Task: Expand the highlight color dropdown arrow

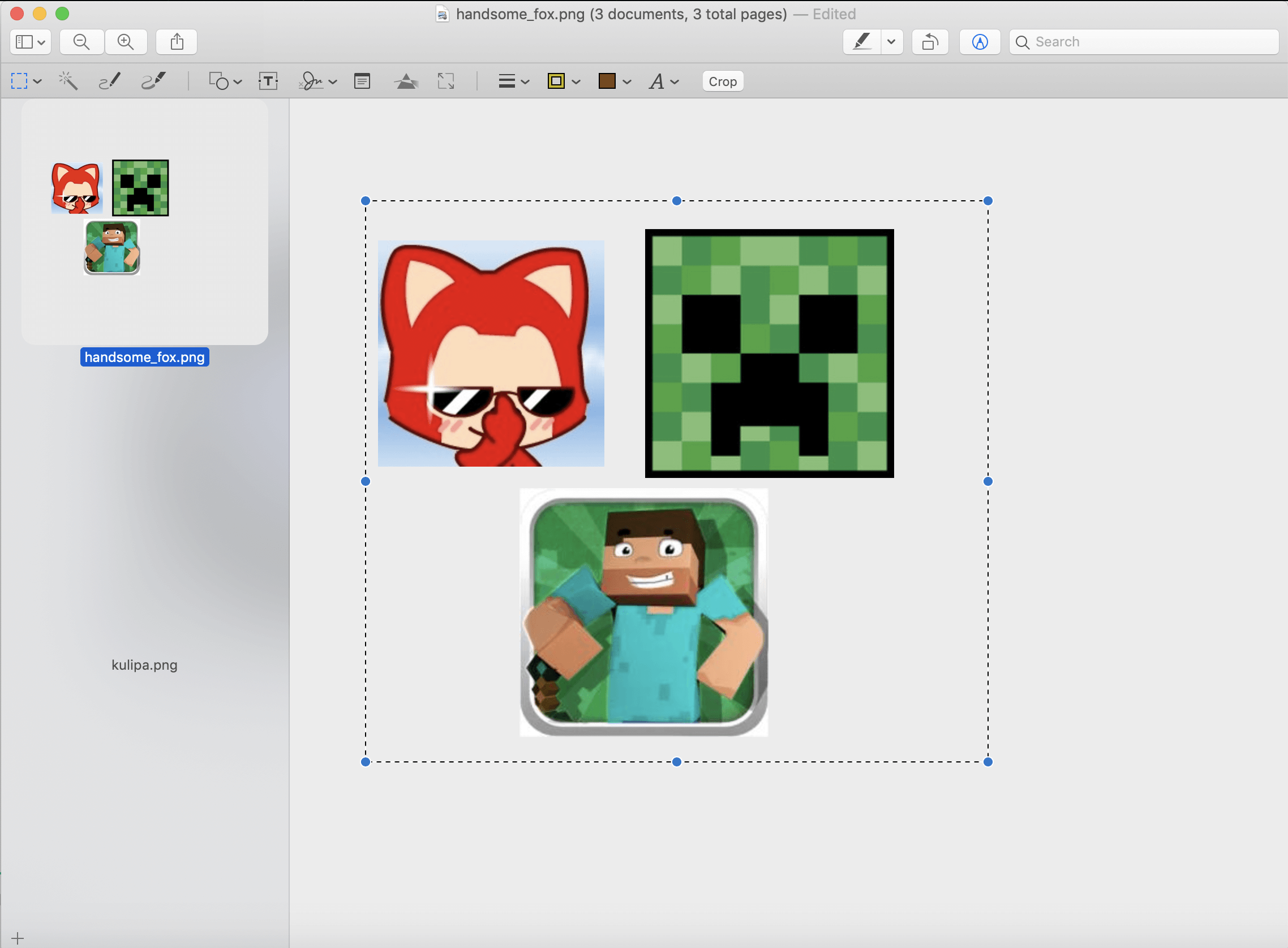Action: (x=891, y=42)
